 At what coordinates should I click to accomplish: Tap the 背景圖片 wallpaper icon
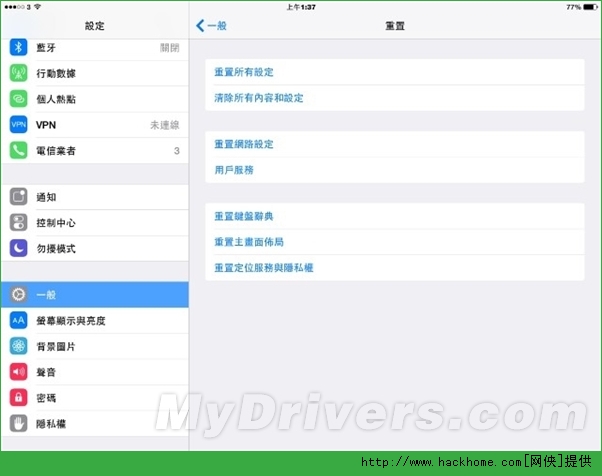(x=18, y=346)
